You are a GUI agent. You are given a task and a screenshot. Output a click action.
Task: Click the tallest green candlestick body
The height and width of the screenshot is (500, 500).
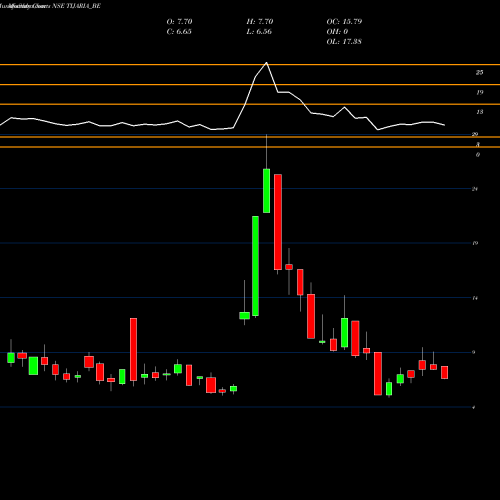tap(255, 266)
